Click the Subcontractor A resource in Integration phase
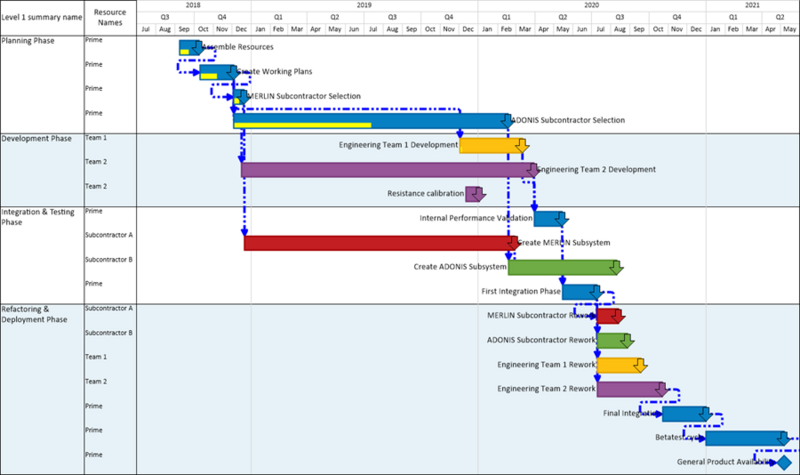Screen dimensions: 800x475 (x=109, y=235)
